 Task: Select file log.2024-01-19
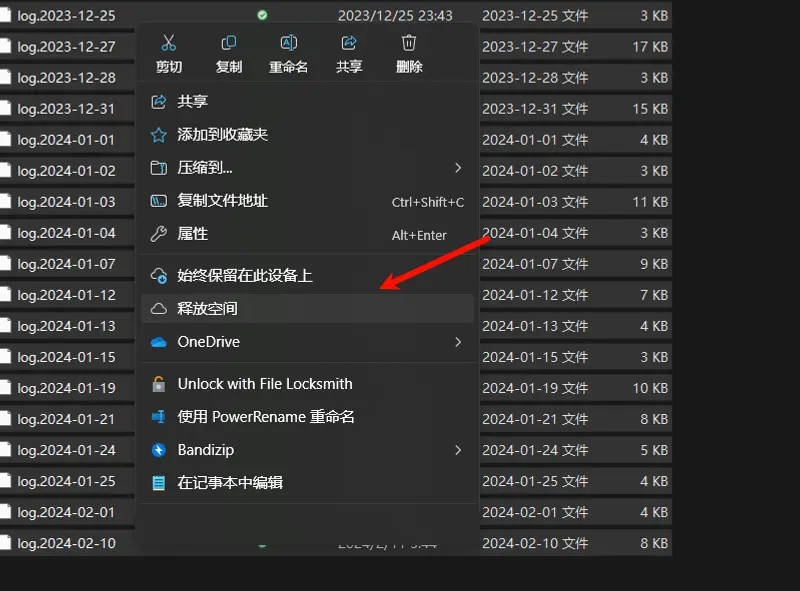pyautogui.click(x=66, y=388)
